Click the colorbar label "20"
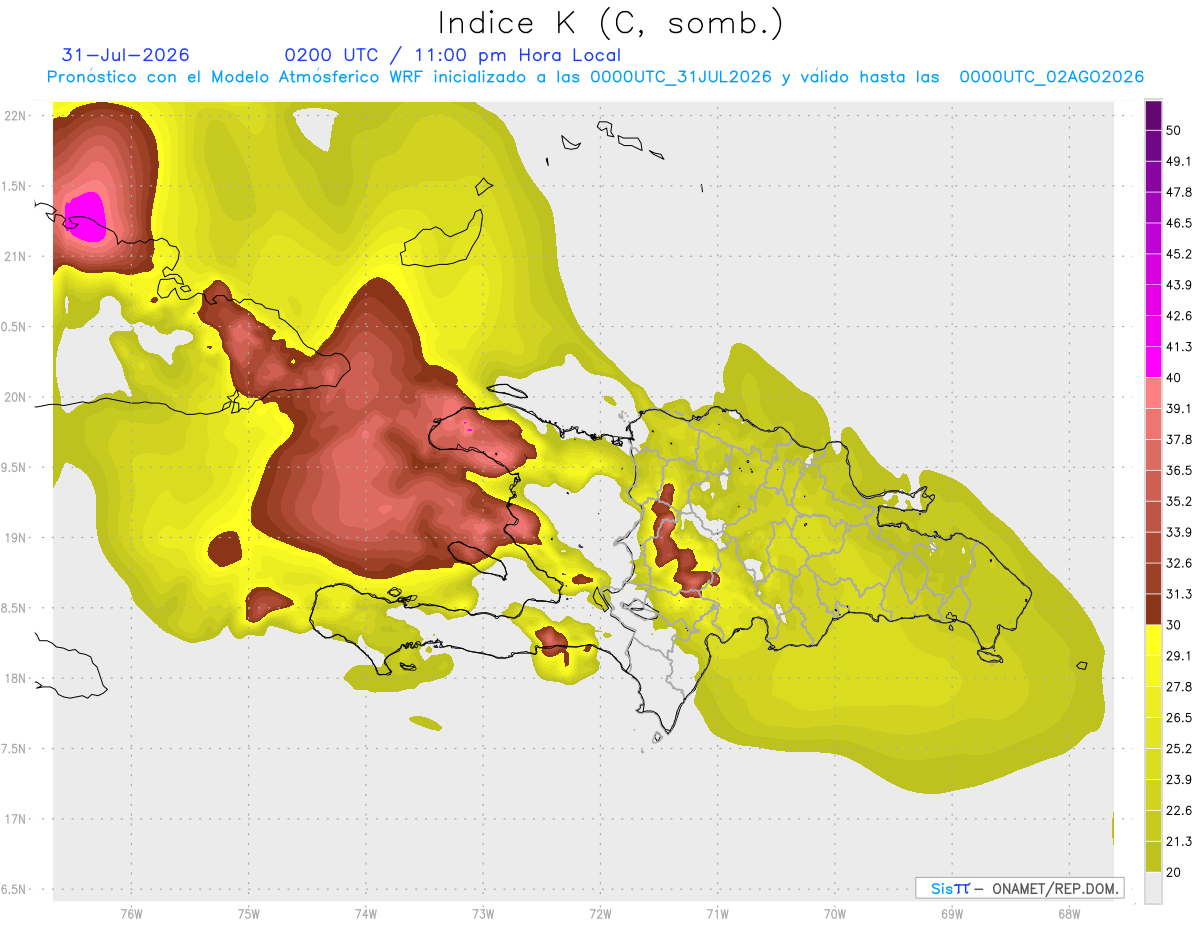Viewport: 1200px width, 927px height. click(x=1174, y=873)
